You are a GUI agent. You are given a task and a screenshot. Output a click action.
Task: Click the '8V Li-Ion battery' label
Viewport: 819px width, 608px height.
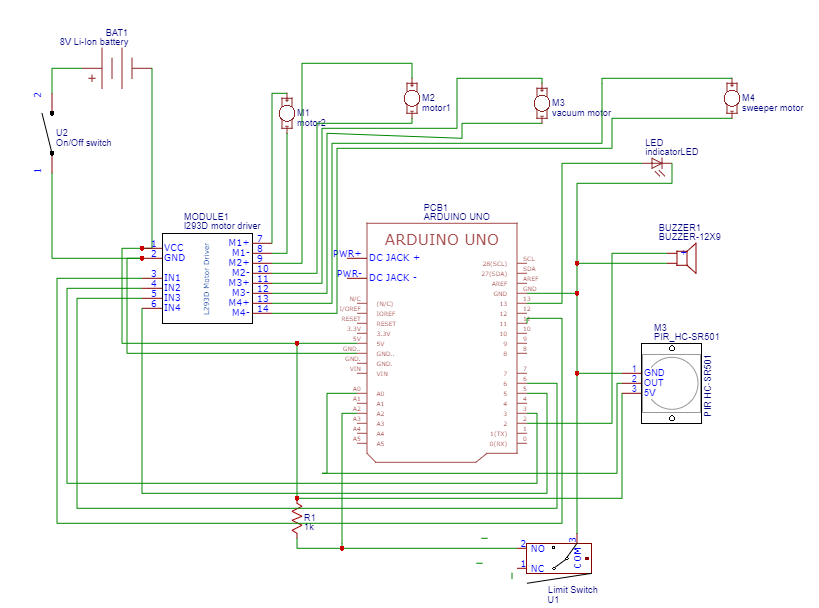tap(94, 42)
